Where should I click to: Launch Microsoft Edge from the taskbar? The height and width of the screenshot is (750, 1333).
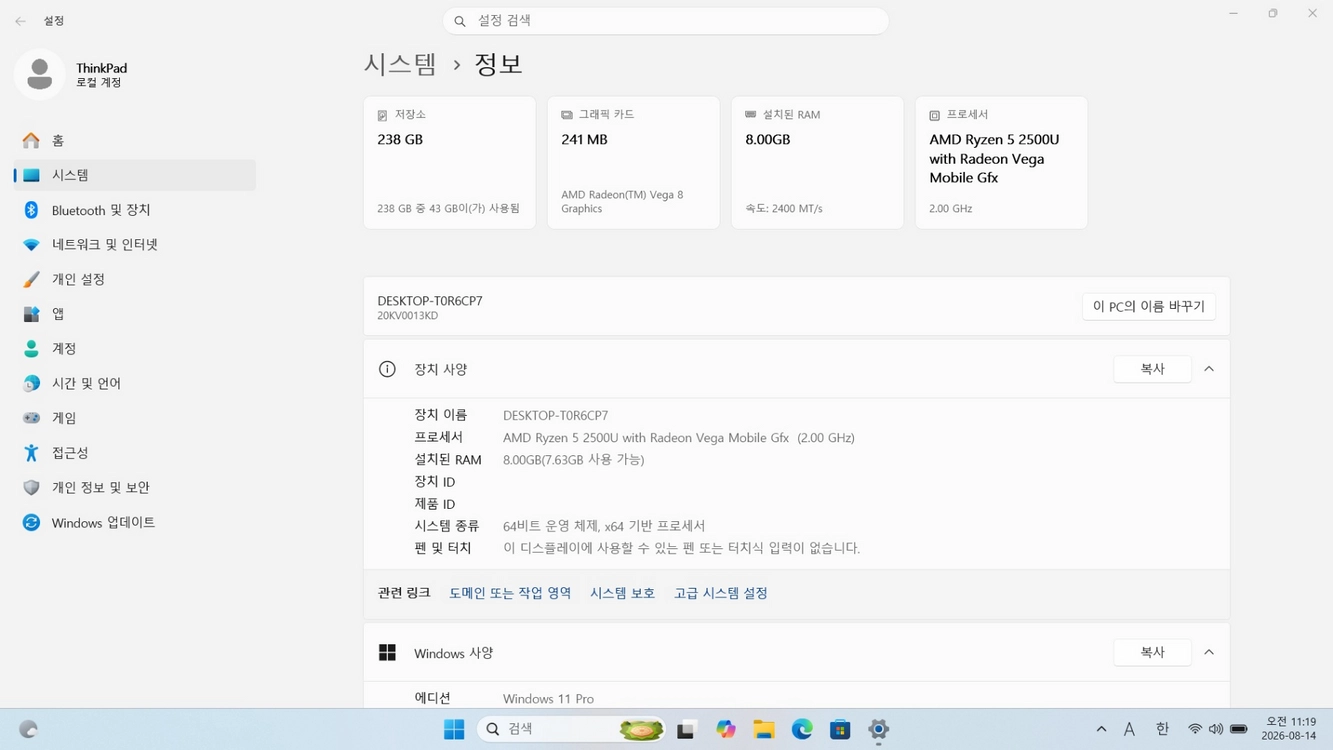click(x=802, y=730)
